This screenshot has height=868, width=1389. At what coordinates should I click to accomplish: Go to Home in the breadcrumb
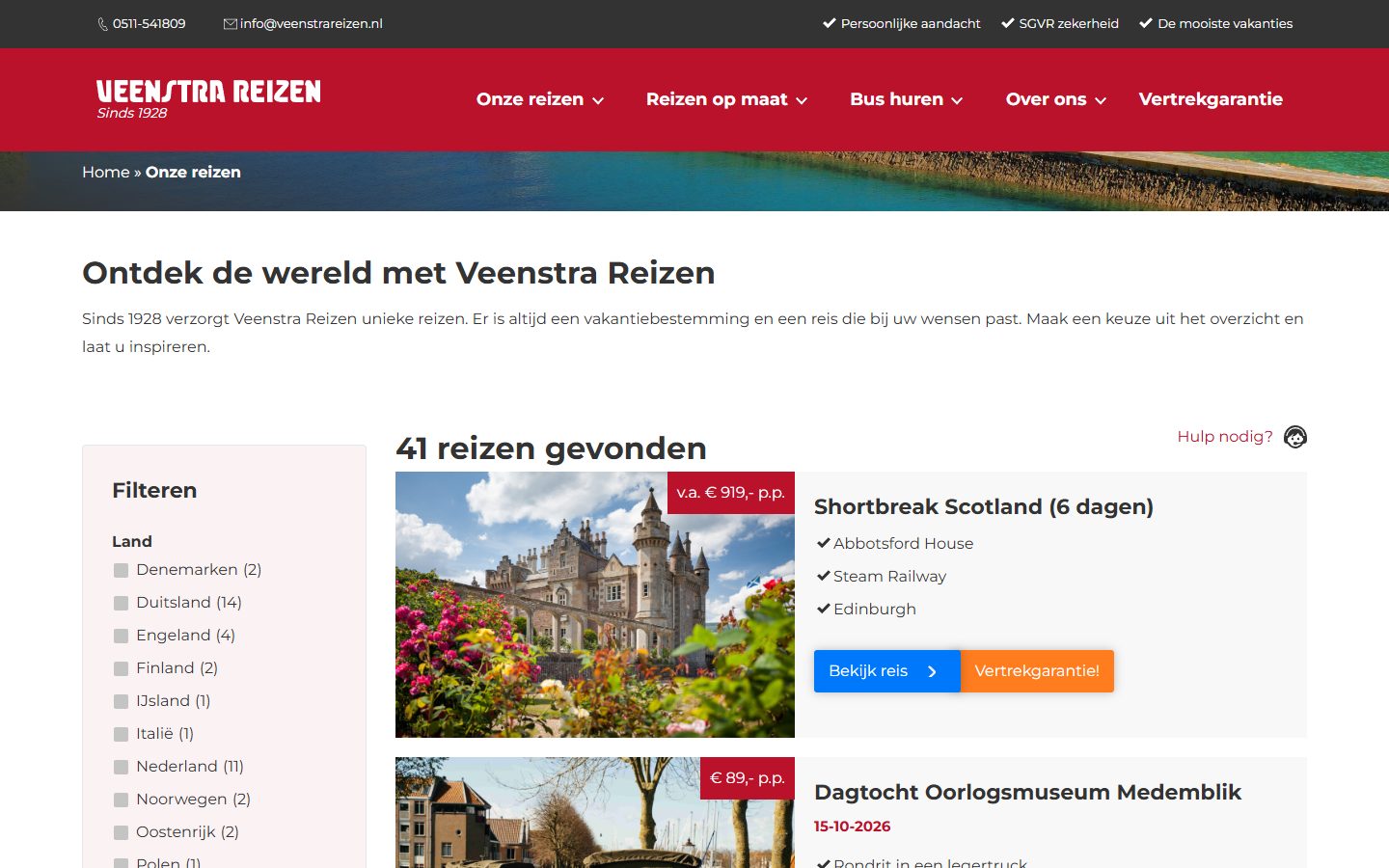(106, 172)
